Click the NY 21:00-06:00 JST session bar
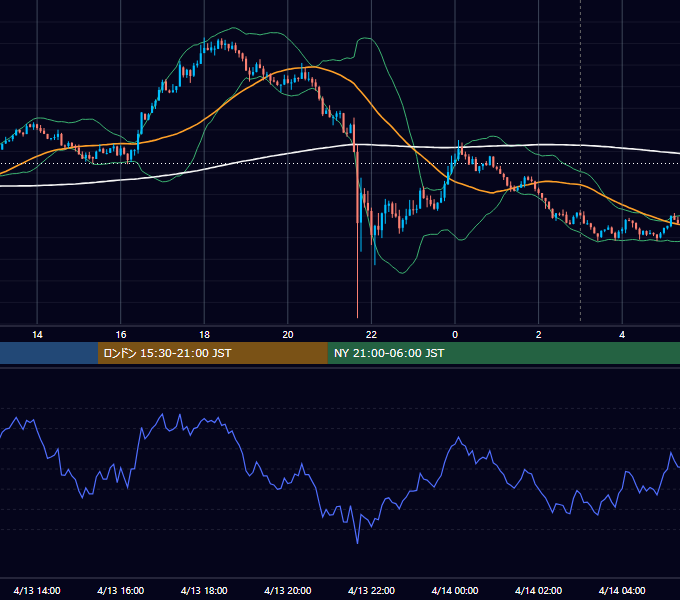Screen dimensions: 680x600 click(x=503, y=353)
